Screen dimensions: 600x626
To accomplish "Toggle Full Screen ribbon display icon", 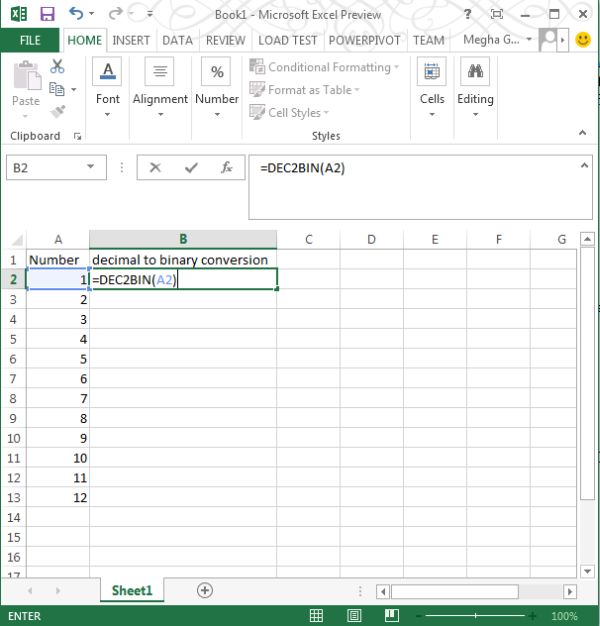I will pyautogui.click(x=497, y=14).
